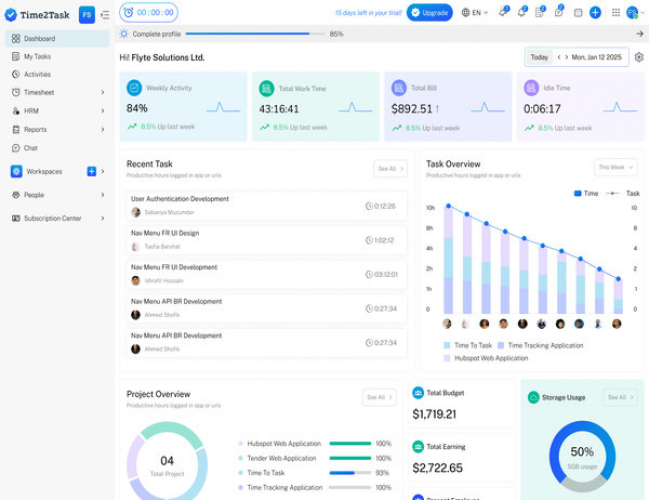Screen dimensions: 649x500
Task: Click the Upgrade button
Action: (x=430, y=12)
